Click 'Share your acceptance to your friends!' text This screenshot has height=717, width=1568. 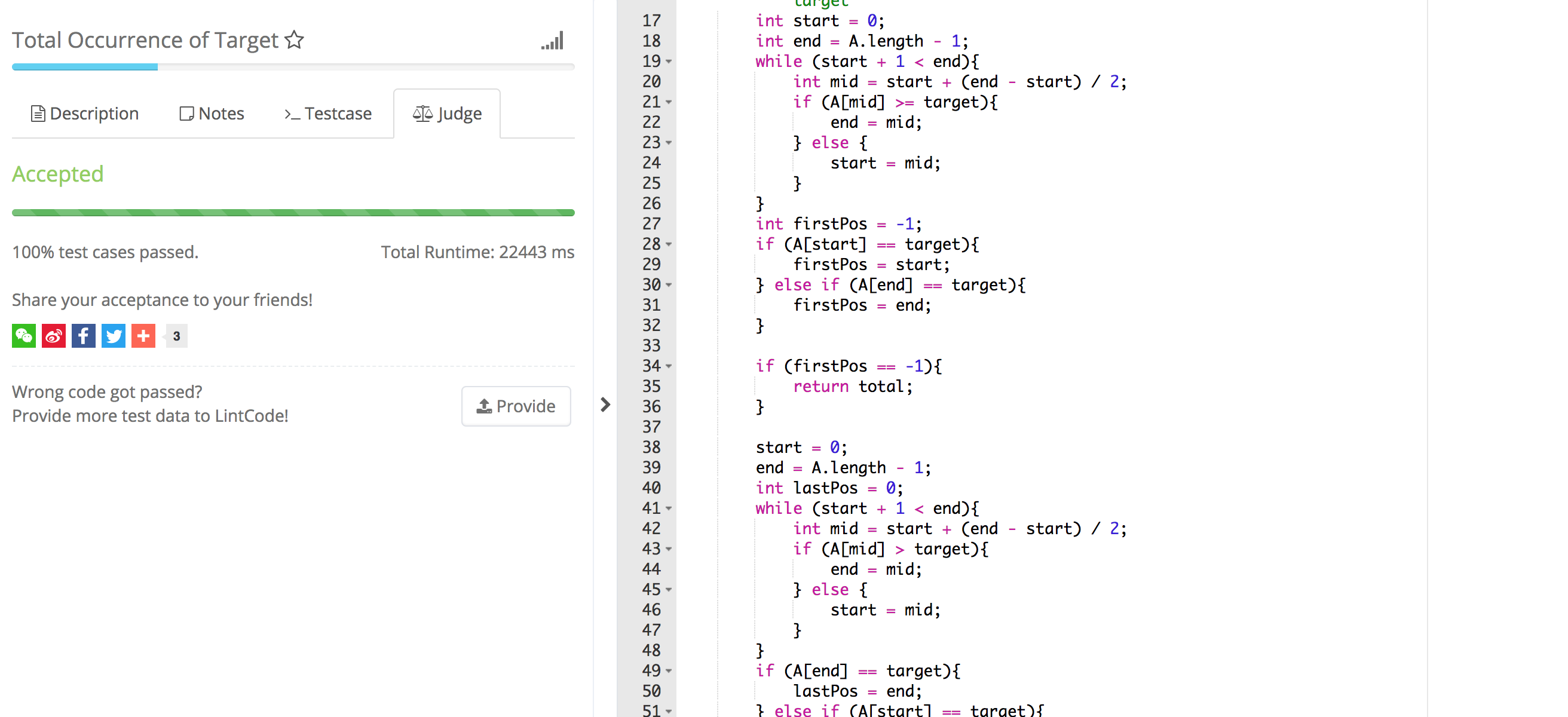(163, 300)
